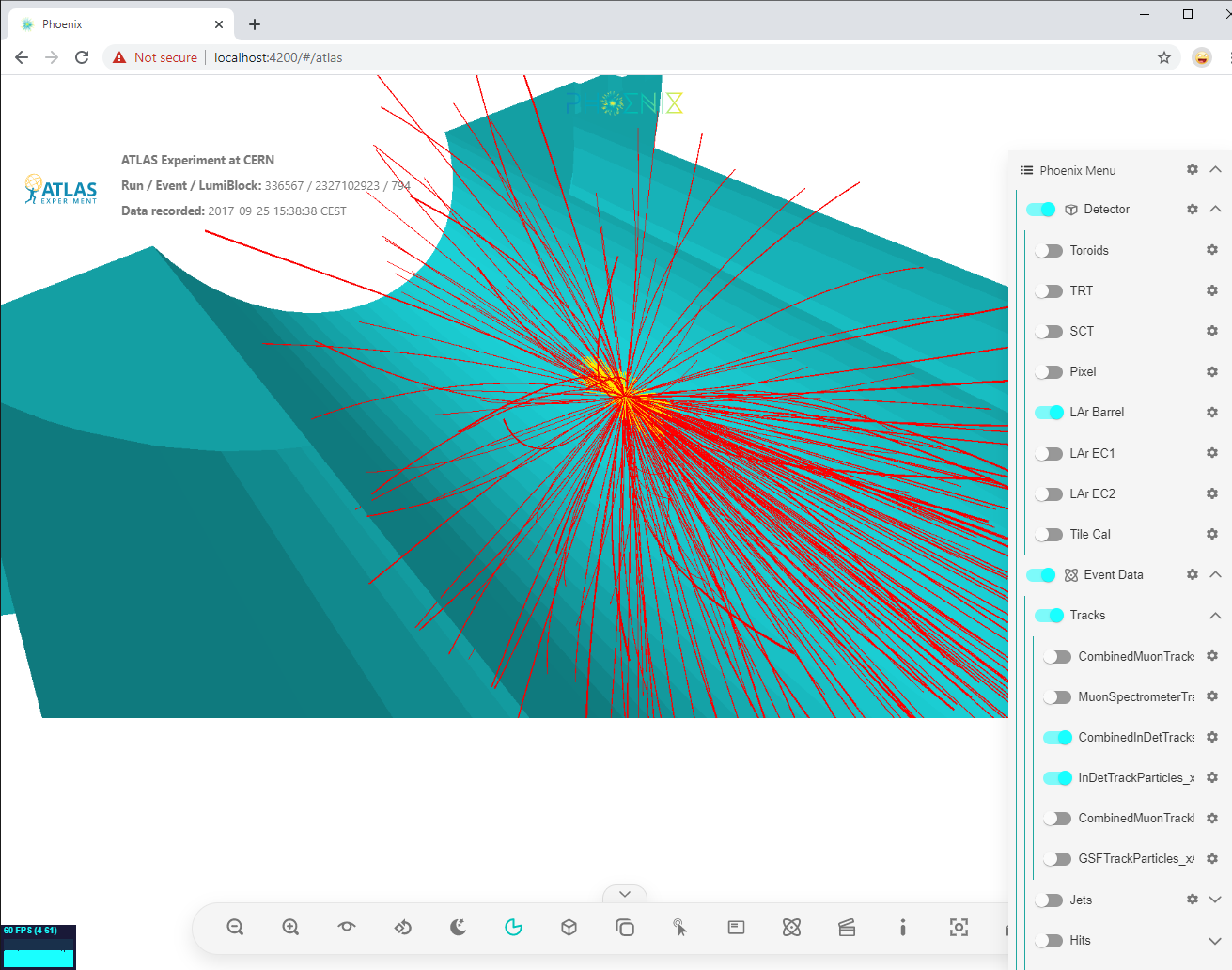Image resolution: width=1232 pixels, height=970 pixels.
Task: Open the view options eye icon
Action: (347, 927)
